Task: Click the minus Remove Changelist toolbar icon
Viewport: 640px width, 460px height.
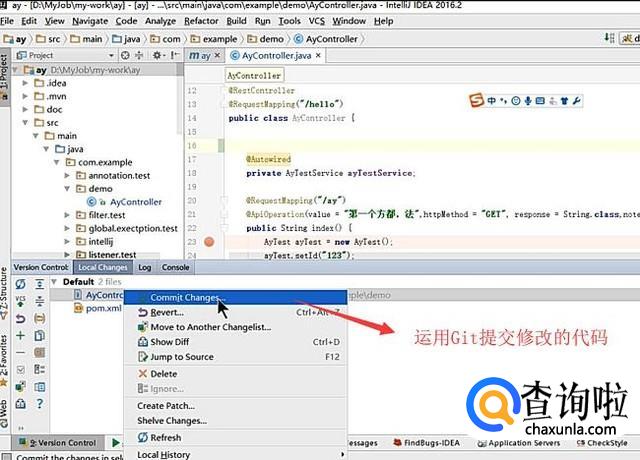Action: pyautogui.click(x=20, y=353)
